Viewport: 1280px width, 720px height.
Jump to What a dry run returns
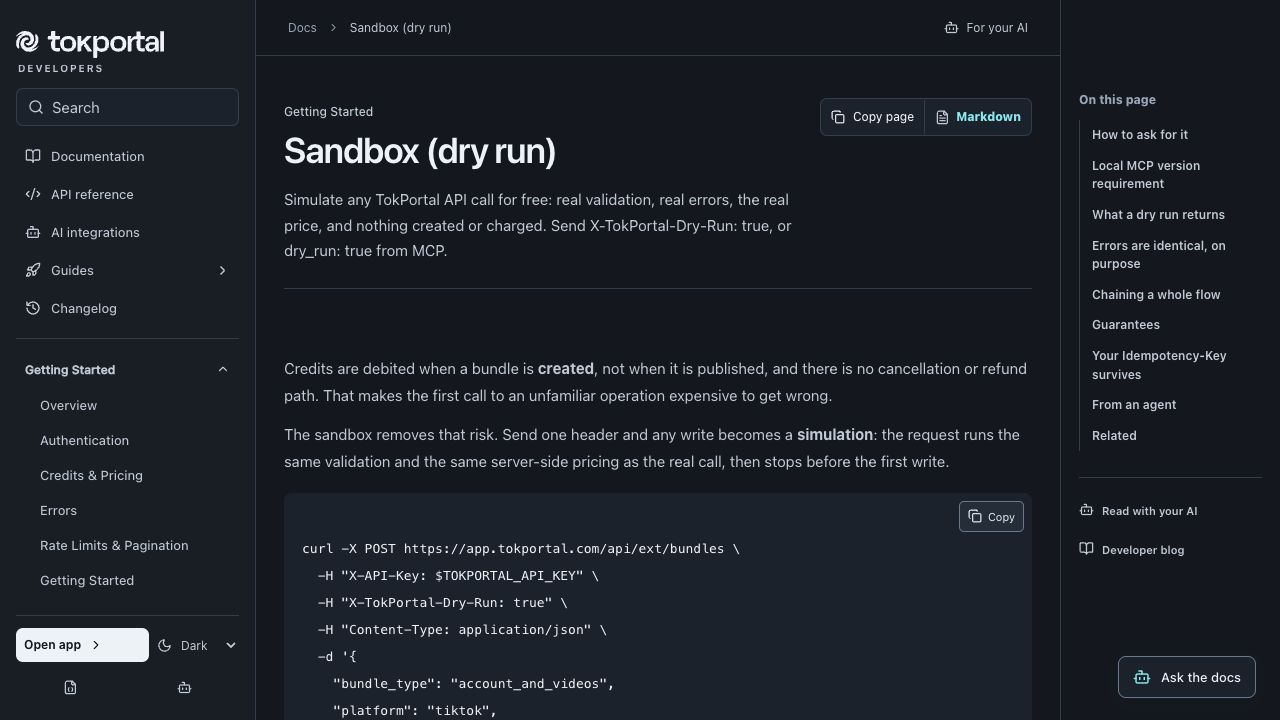pos(1158,214)
